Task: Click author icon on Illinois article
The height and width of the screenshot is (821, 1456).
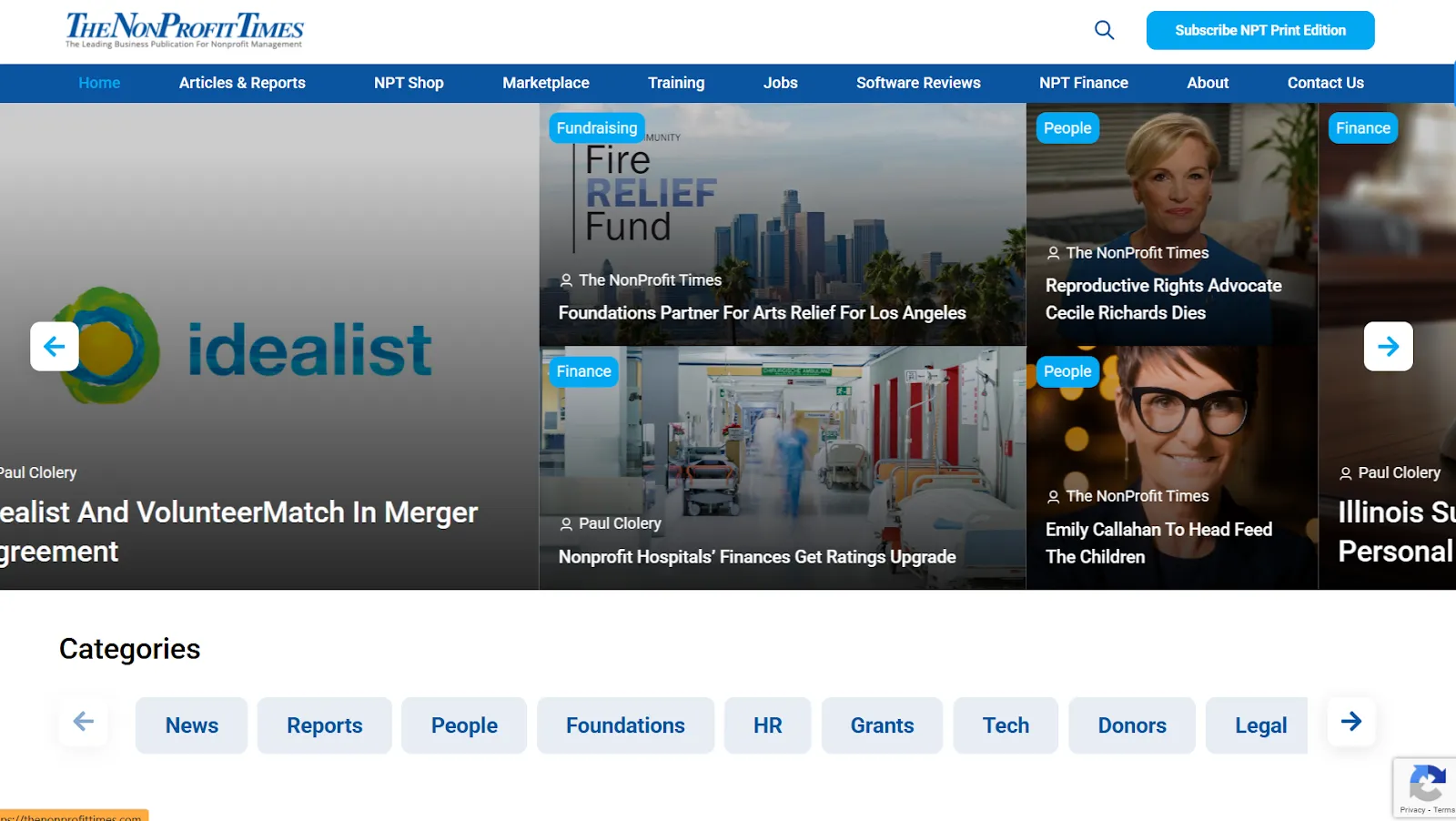Action: tap(1346, 473)
